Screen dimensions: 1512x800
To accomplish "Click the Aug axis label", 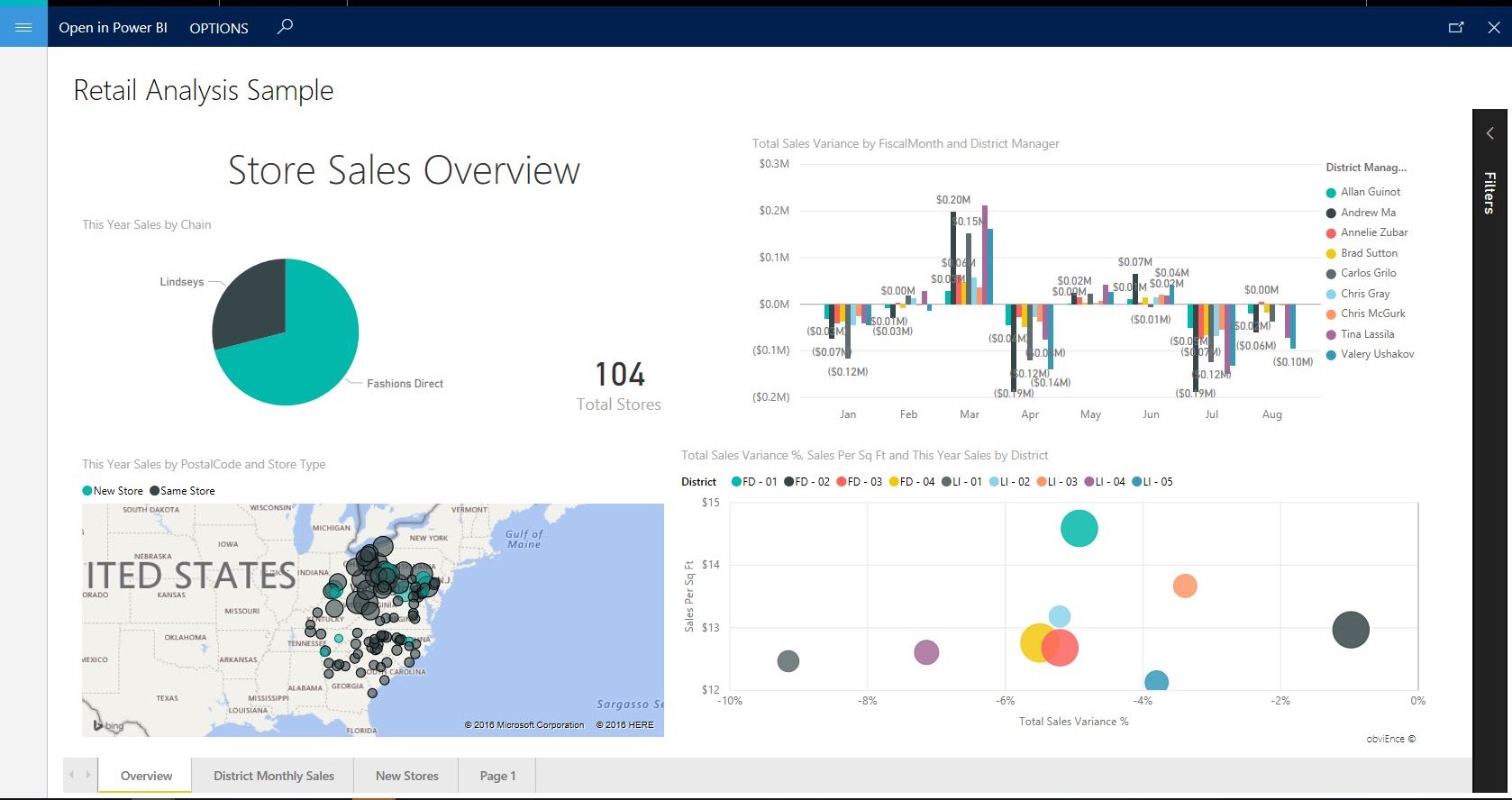I will coord(1272,414).
